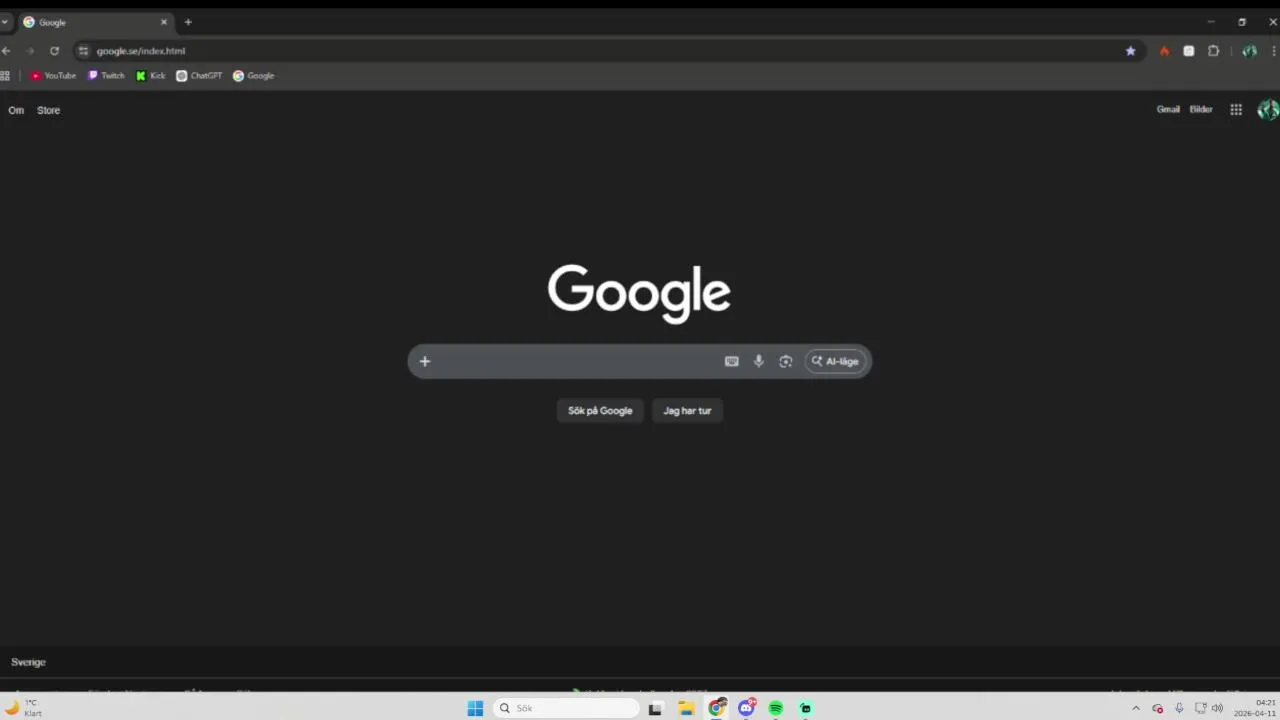This screenshot has width=1280, height=720.
Task: Click the address bar URL
Action: point(141,51)
